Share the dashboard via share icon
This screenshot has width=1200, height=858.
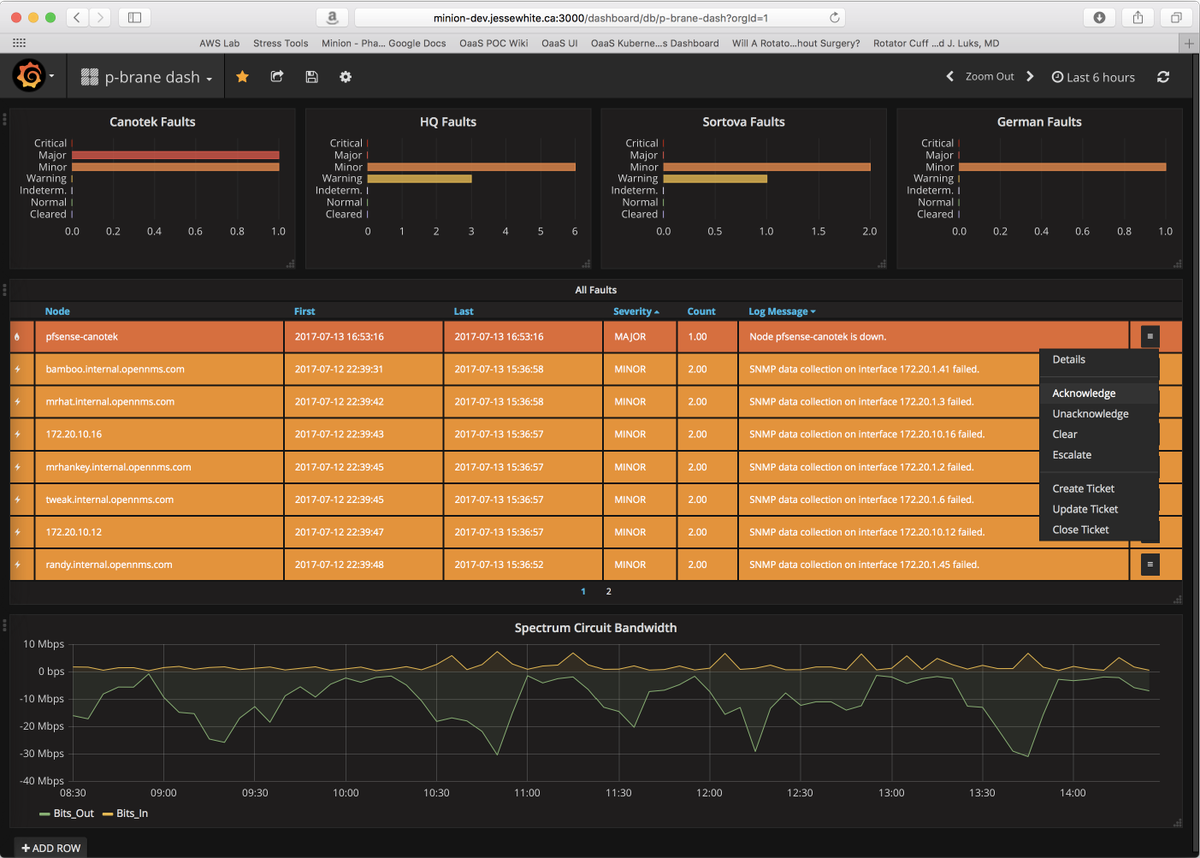click(x=277, y=77)
